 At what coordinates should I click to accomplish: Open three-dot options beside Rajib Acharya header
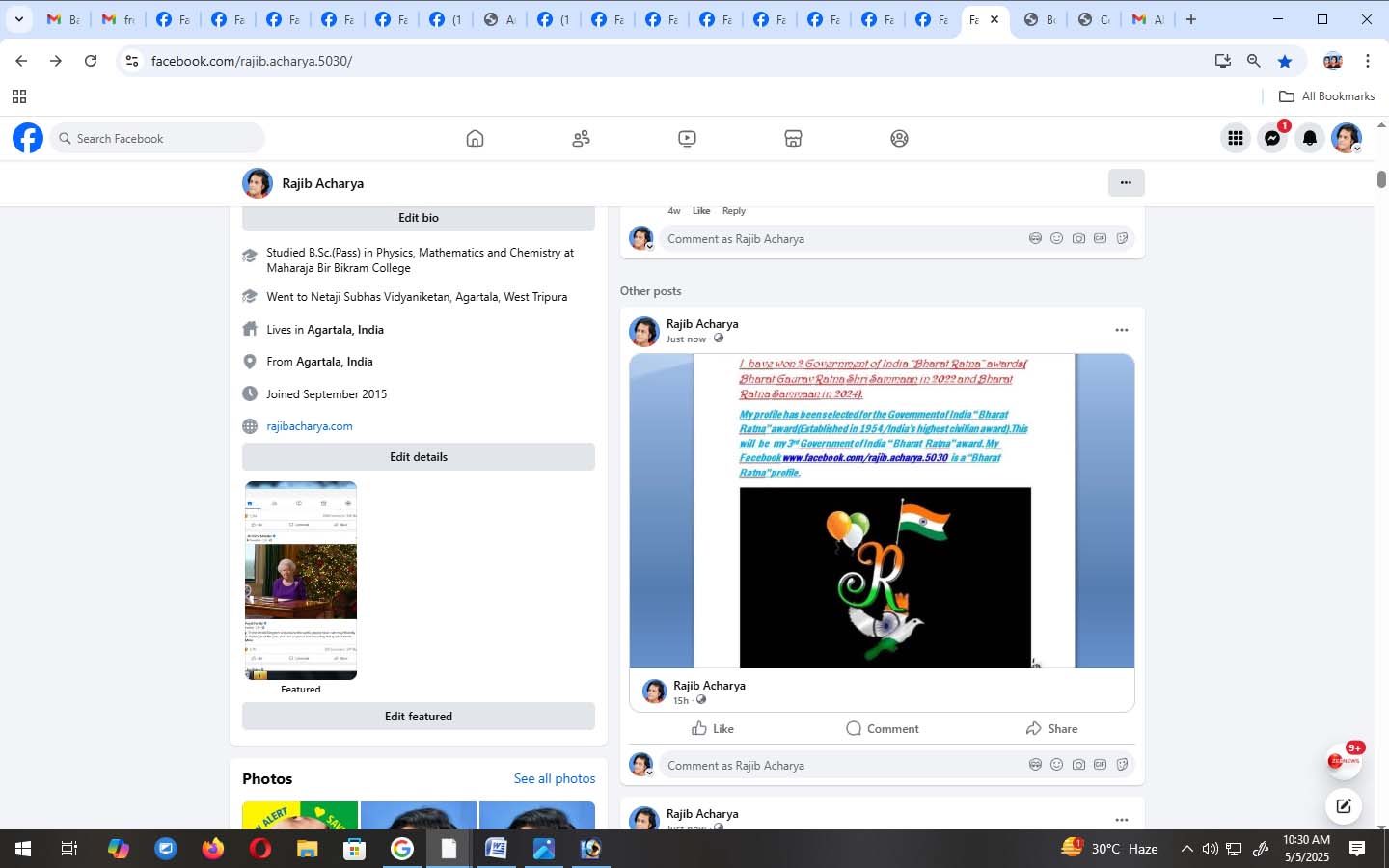(x=1126, y=182)
